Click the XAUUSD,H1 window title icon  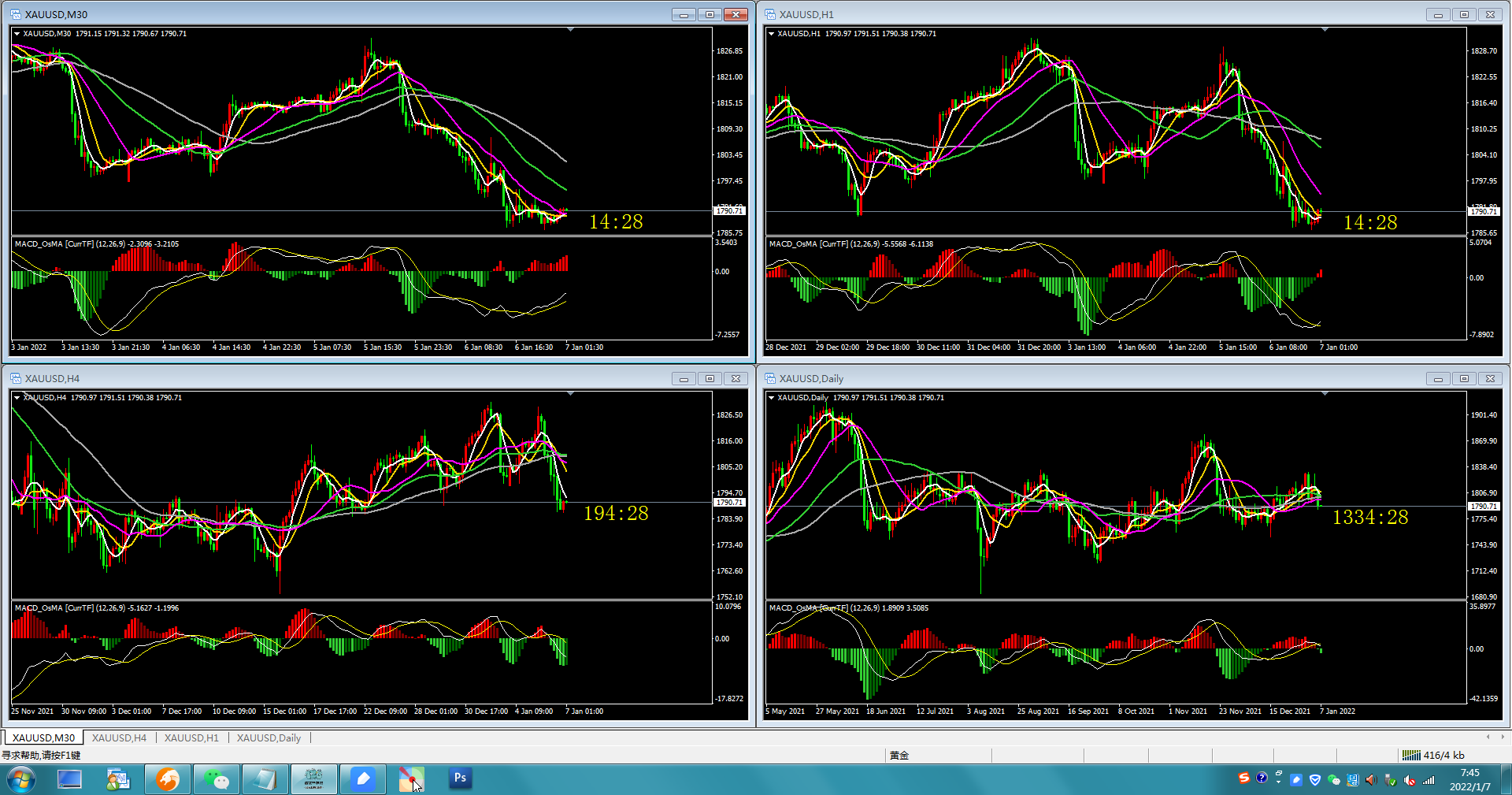pyautogui.click(x=770, y=14)
